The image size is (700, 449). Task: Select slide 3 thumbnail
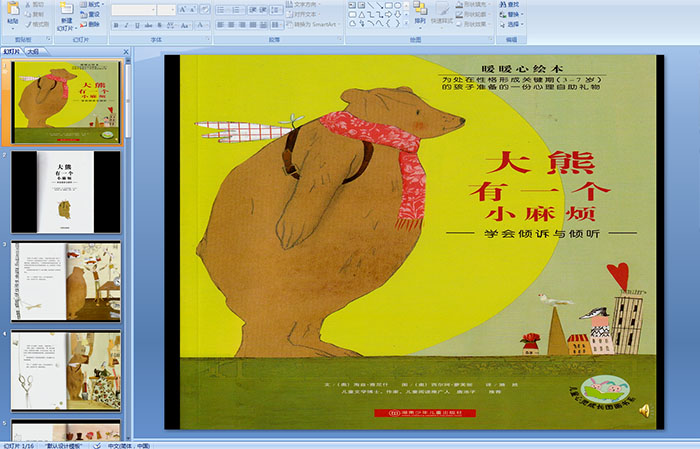coord(66,281)
